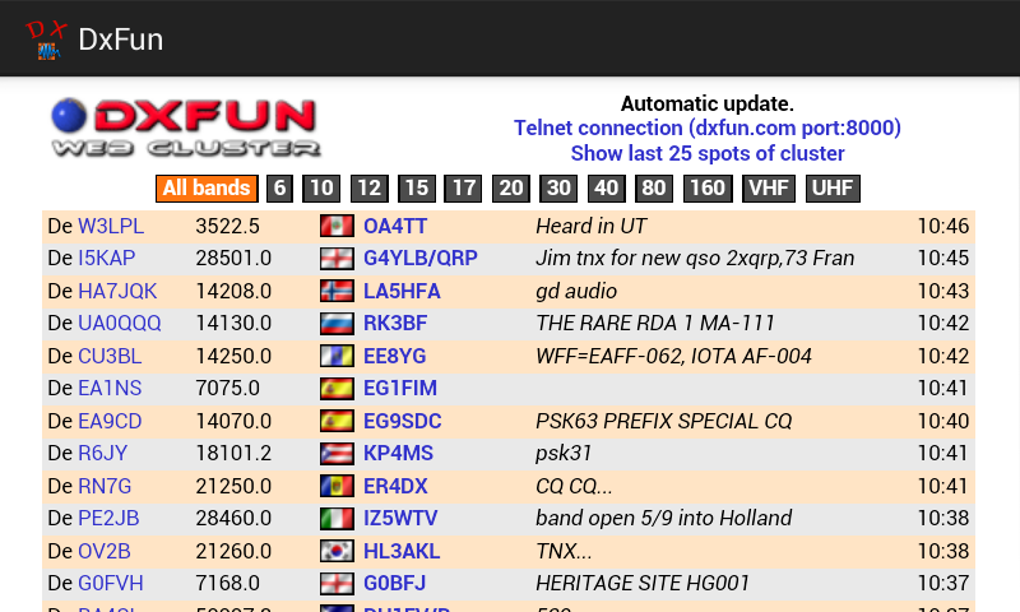Open spotter callsign OV2B
The image size is (1020, 612).
point(104,552)
